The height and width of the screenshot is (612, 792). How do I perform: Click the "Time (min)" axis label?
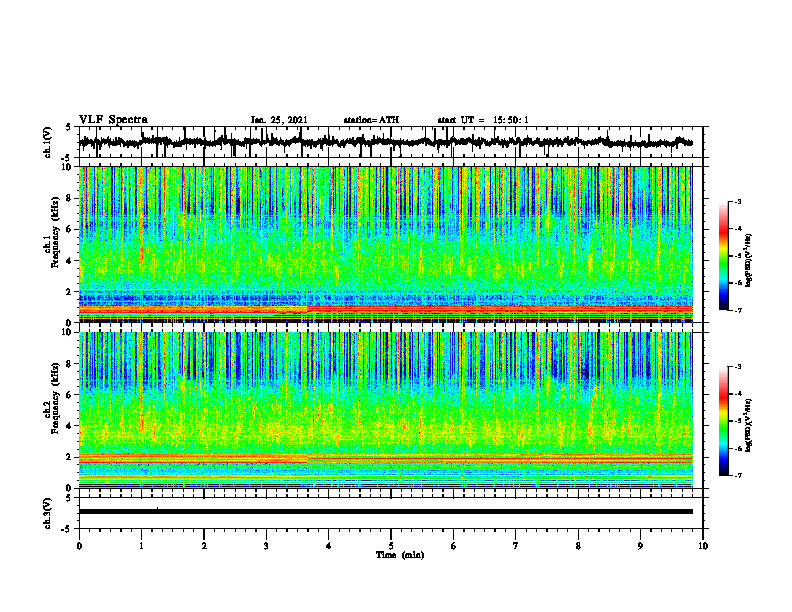pyautogui.click(x=400, y=555)
